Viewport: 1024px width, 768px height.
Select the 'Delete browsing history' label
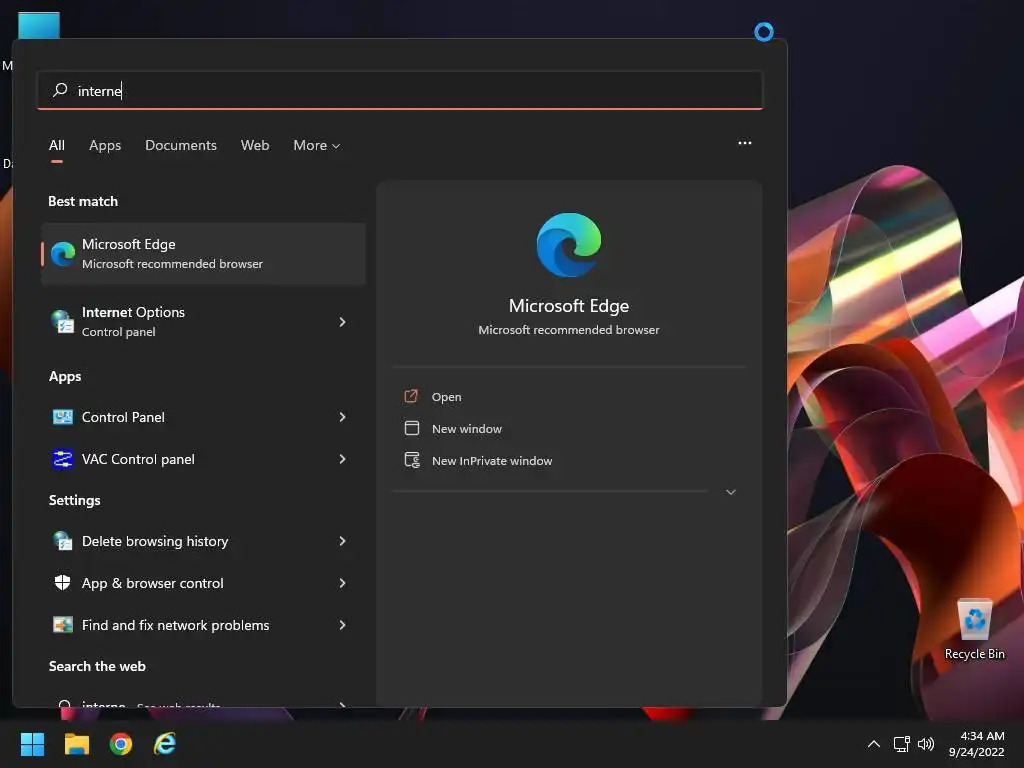pos(155,541)
